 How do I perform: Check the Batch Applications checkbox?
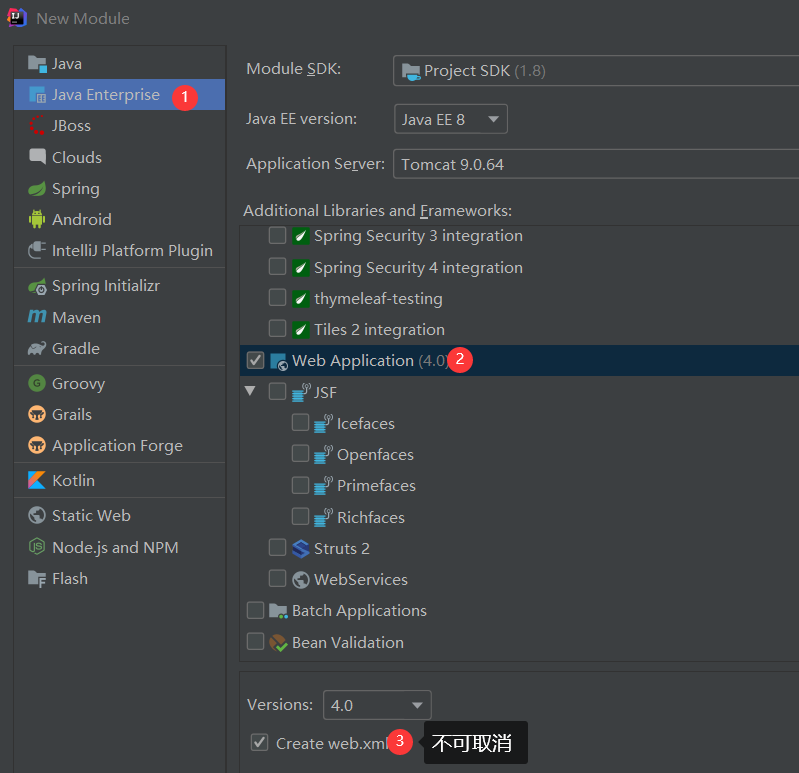pos(255,610)
